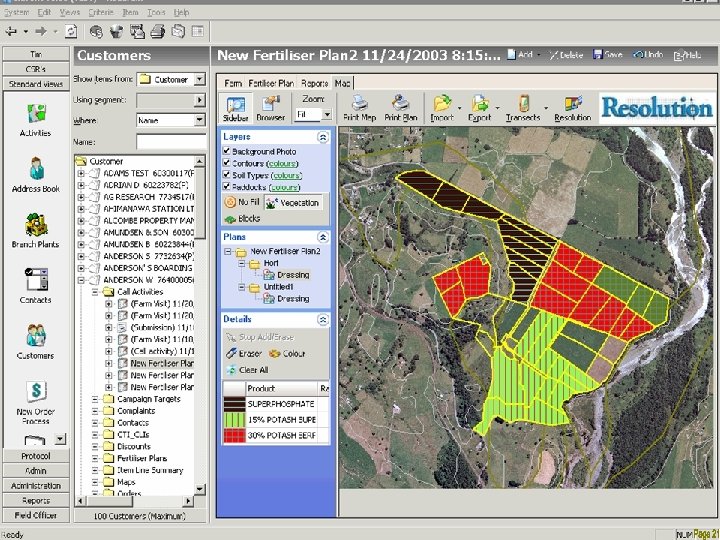Open the Resolution toolbar icon

[572, 106]
